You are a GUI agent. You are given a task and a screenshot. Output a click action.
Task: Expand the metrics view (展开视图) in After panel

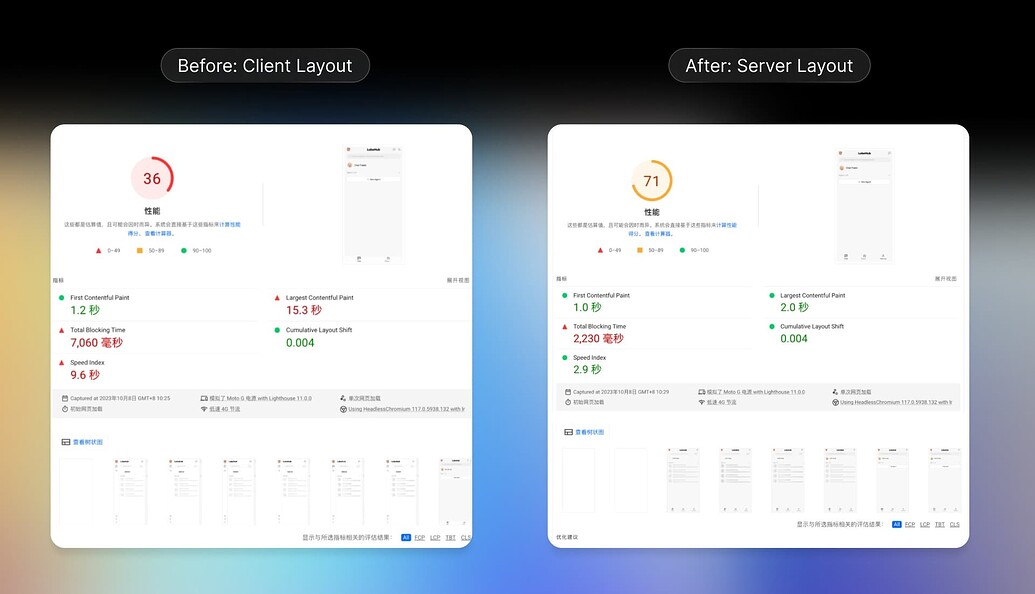coord(945,279)
